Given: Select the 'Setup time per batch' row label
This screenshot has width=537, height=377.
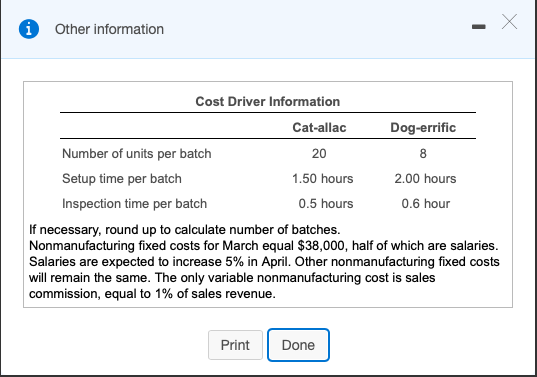Looking at the screenshot, I should pyautogui.click(x=122, y=179).
